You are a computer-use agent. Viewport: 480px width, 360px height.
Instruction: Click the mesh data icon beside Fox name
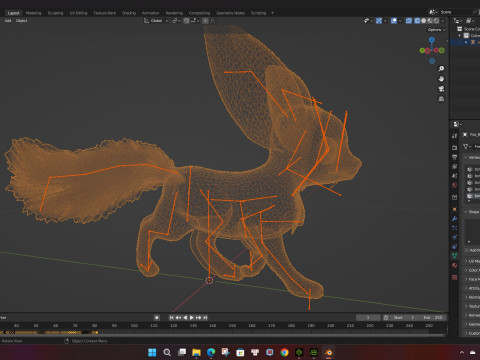pyautogui.click(x=466, y=146)
